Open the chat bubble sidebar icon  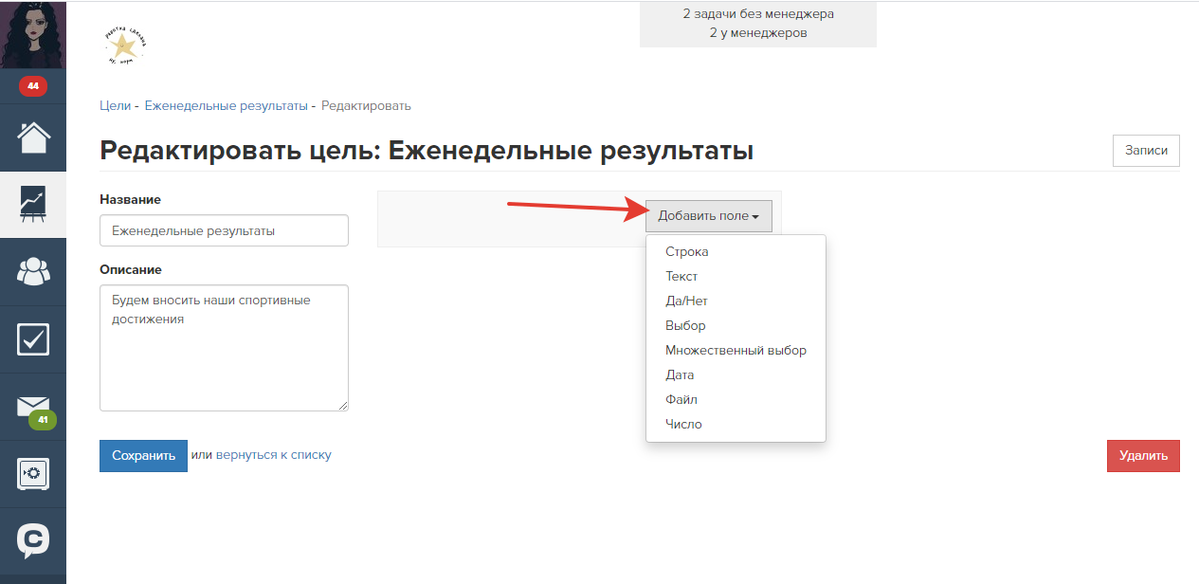(x=33, y=540)
